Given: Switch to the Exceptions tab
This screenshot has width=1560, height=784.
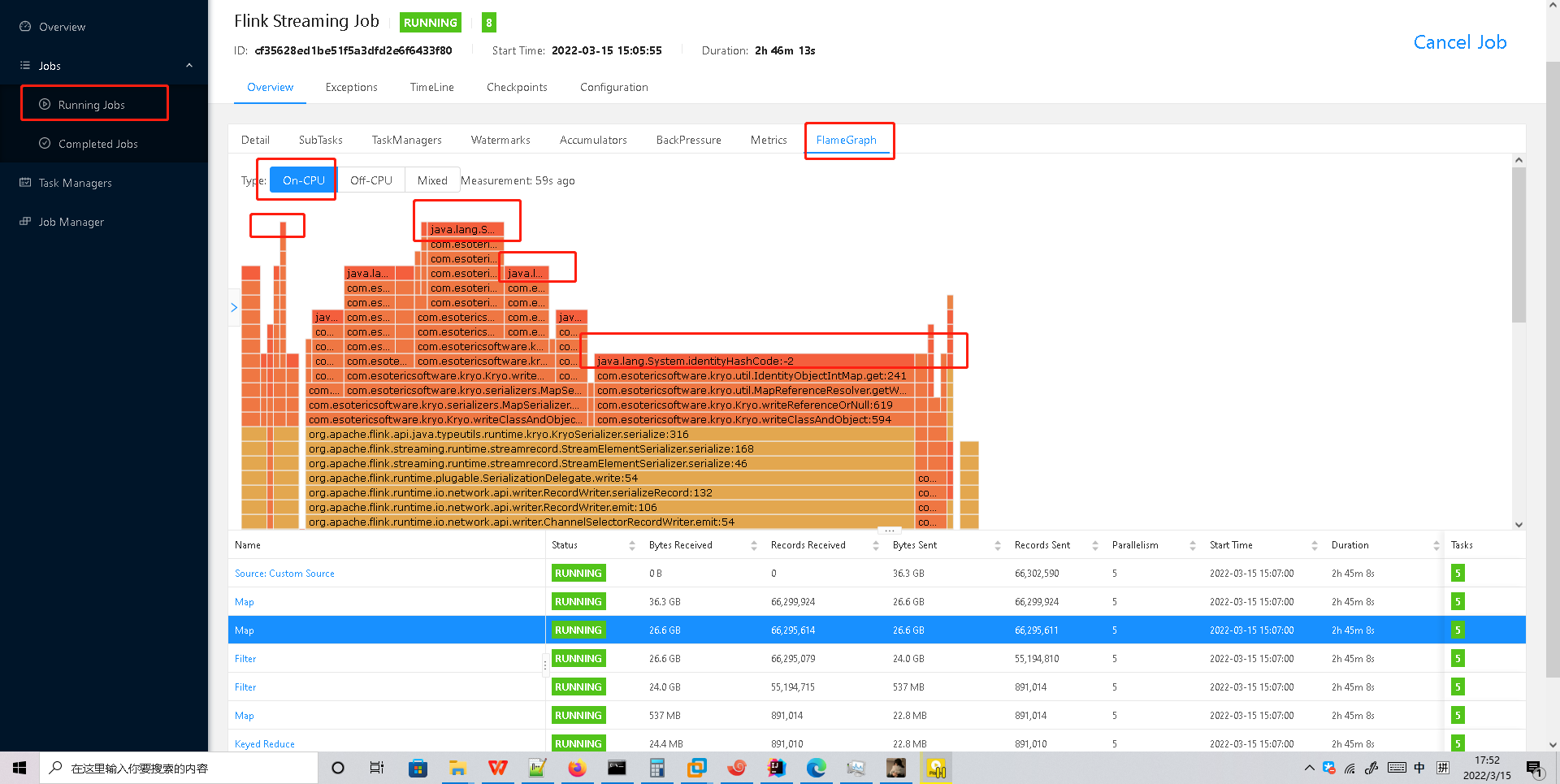Looking at the screenshot, I should 351,87.
